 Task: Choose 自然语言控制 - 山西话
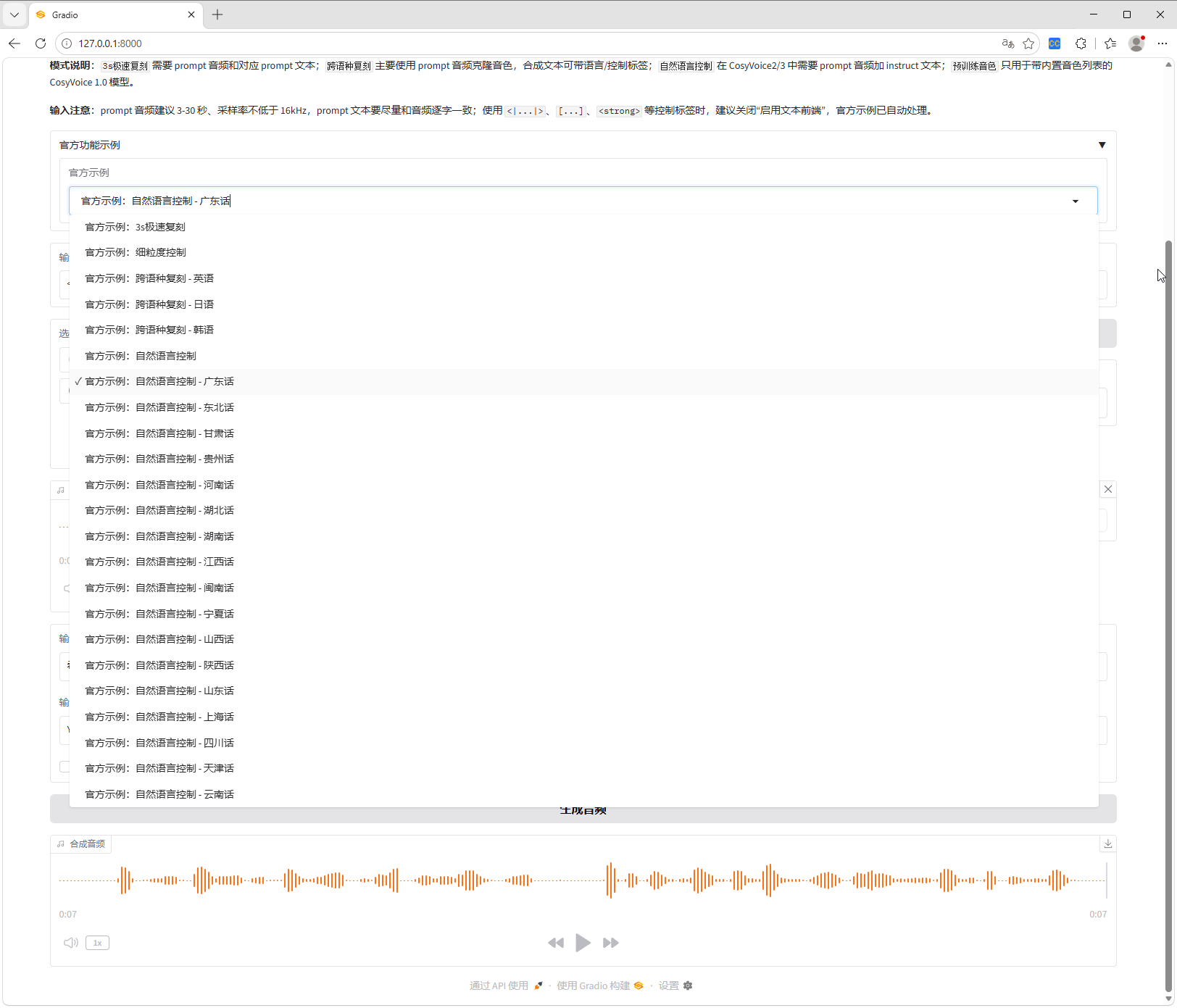583,639
